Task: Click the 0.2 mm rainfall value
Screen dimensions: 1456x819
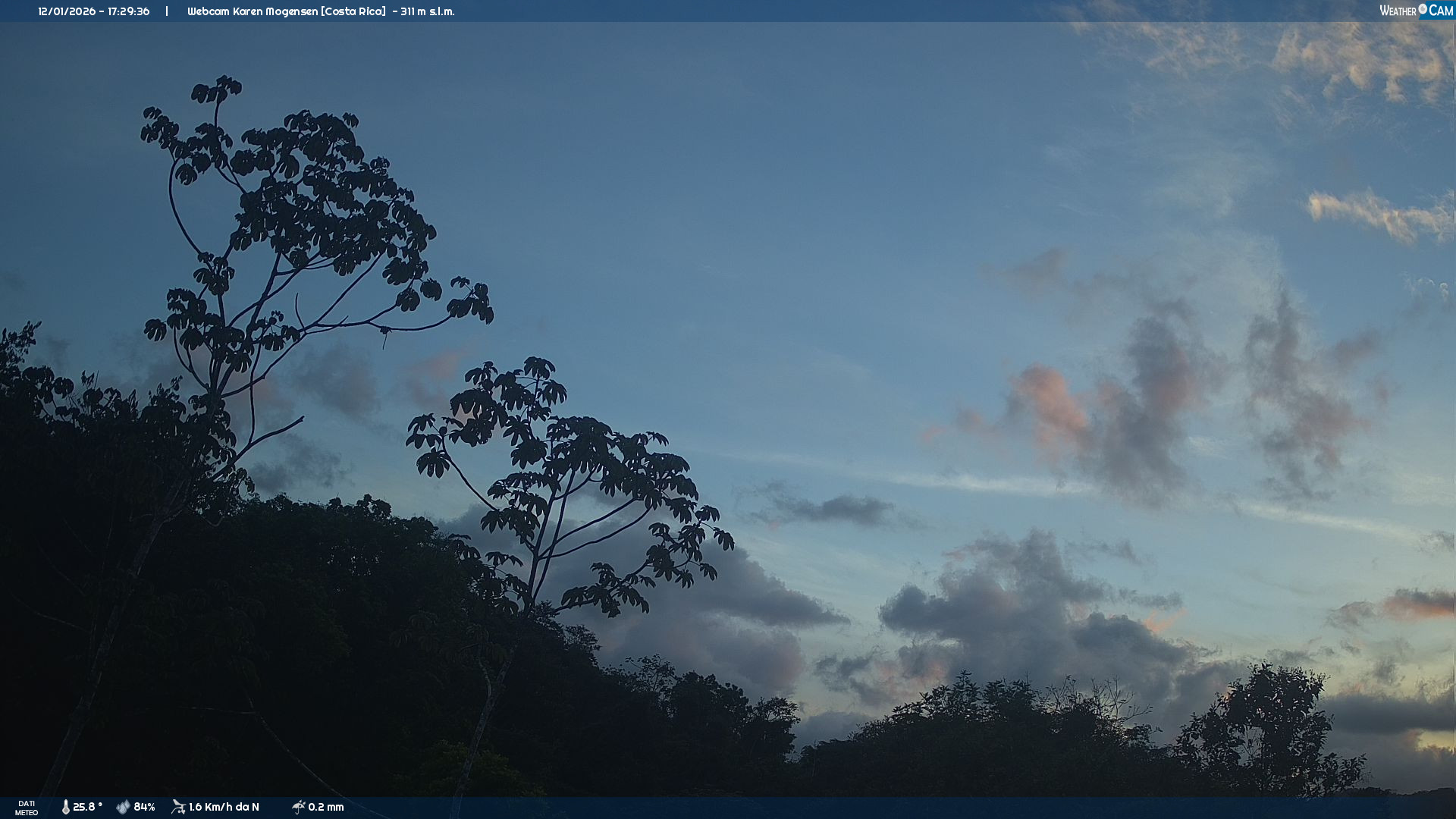Action: [326, 807]
